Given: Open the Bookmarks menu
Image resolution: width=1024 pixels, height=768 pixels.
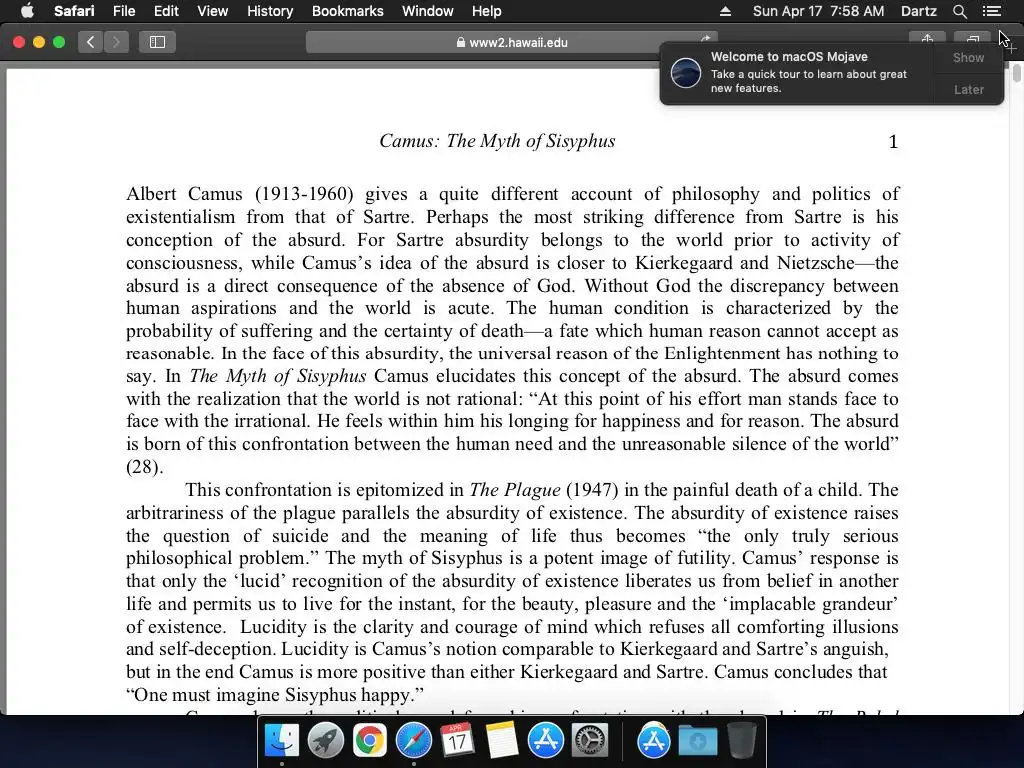Looking at the screenshot, I should [x=347, y=11].
